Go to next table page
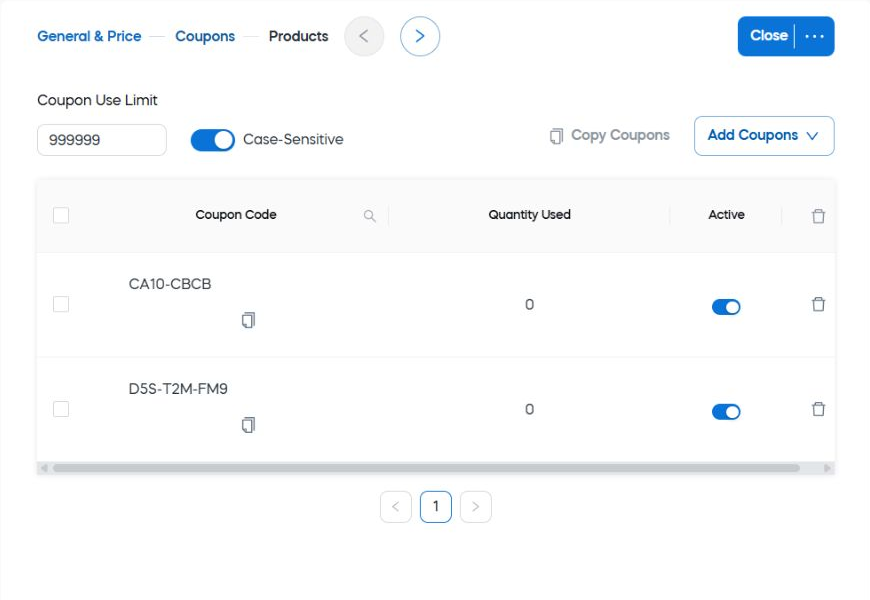Screen dimensions: 870x600 pos(476,507)
